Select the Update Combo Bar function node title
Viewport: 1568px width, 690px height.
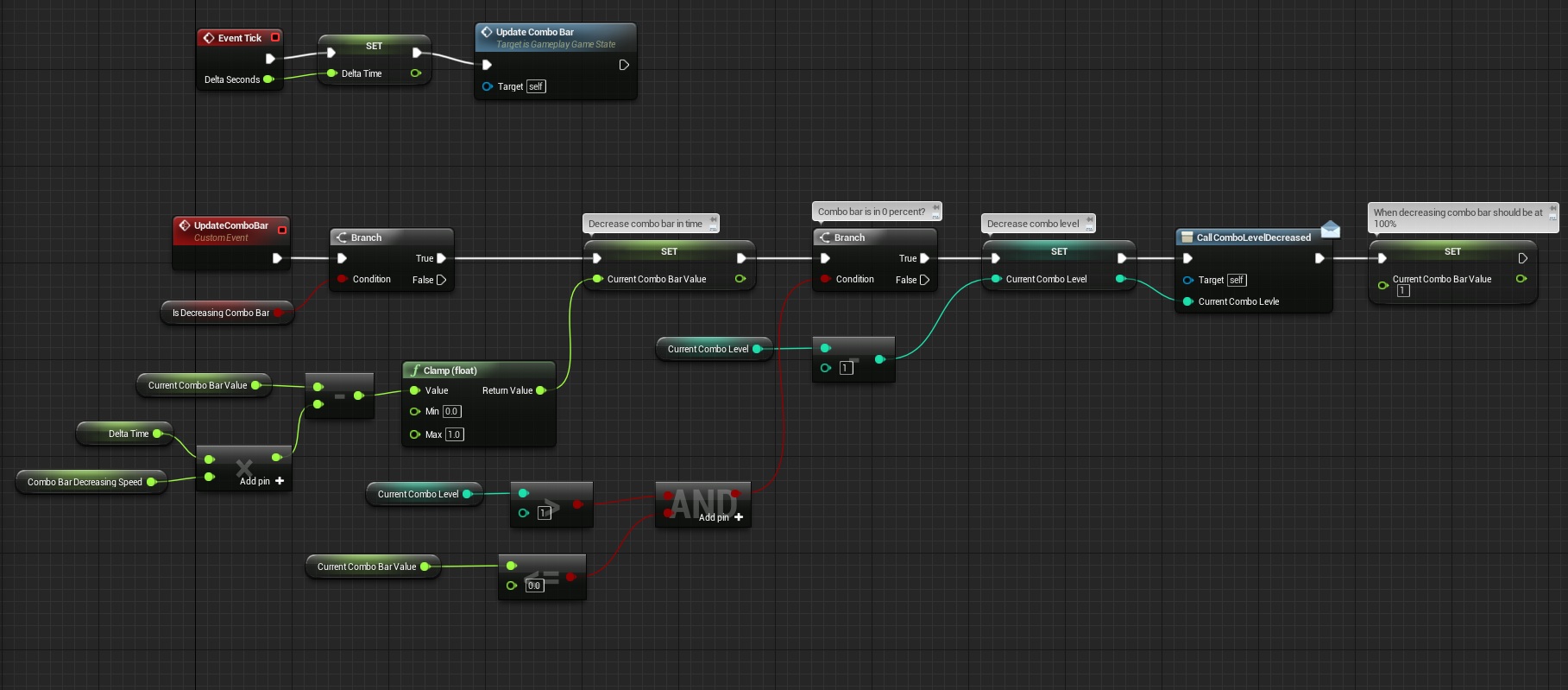(x=534, y=32)
